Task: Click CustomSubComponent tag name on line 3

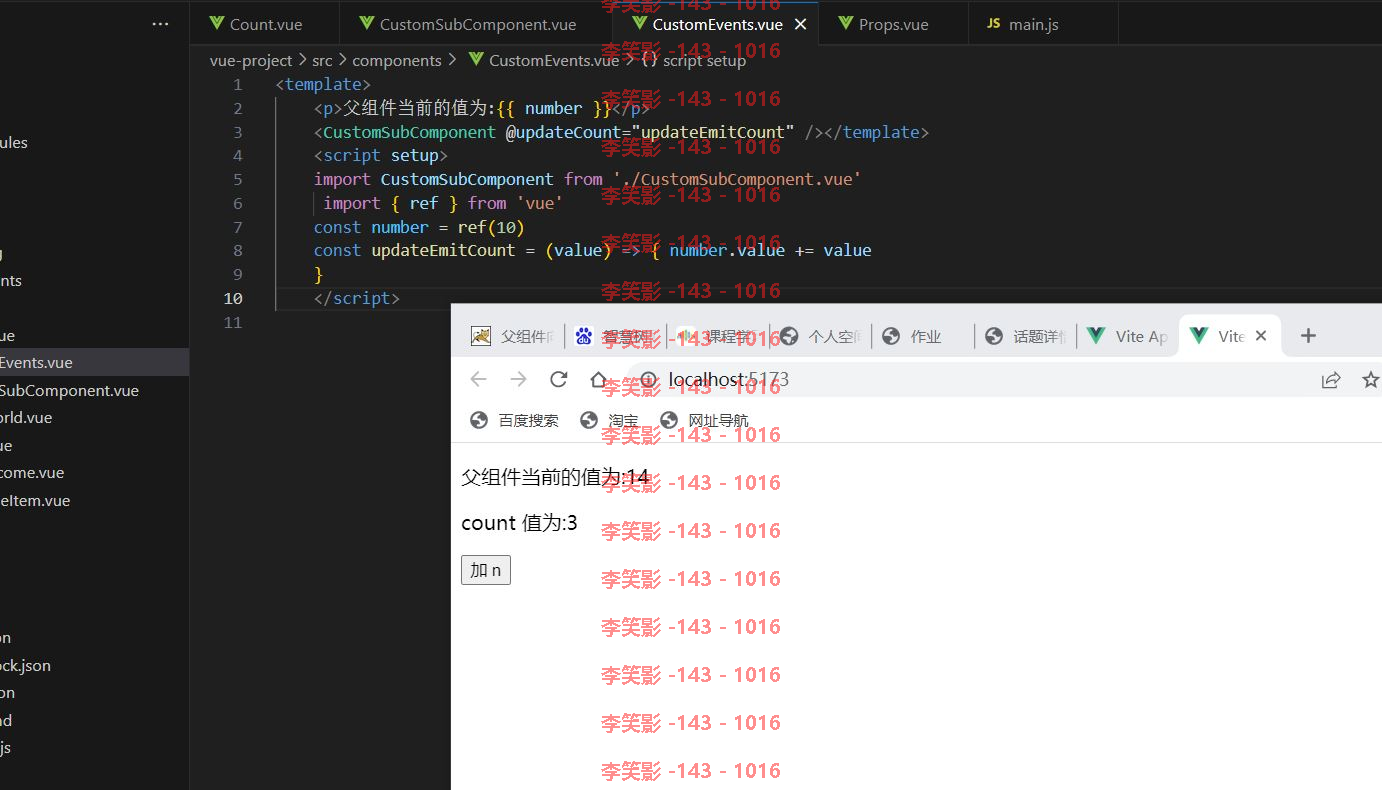Action: click(409, 132)
